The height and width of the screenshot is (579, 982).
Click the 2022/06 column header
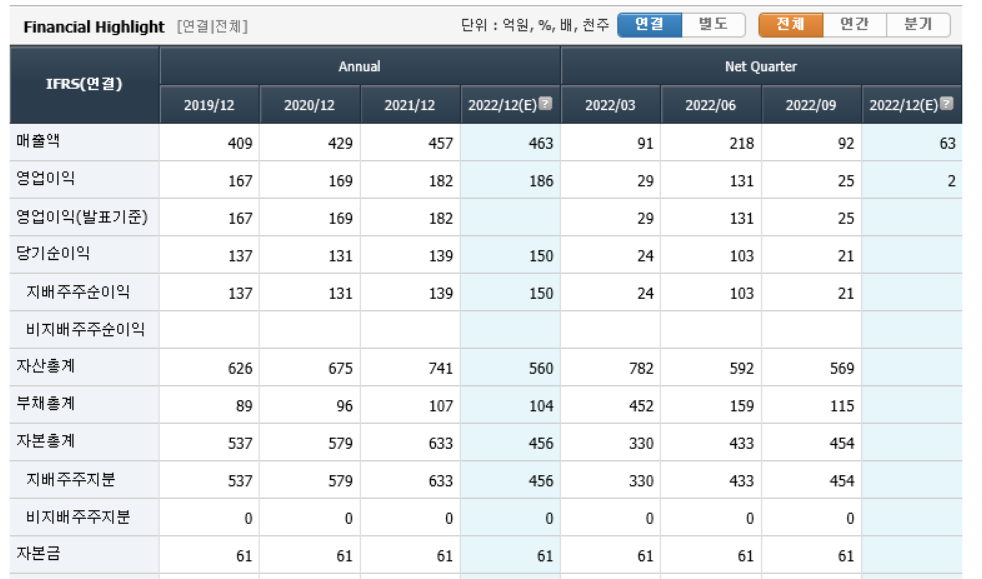[x=710, y=105]
